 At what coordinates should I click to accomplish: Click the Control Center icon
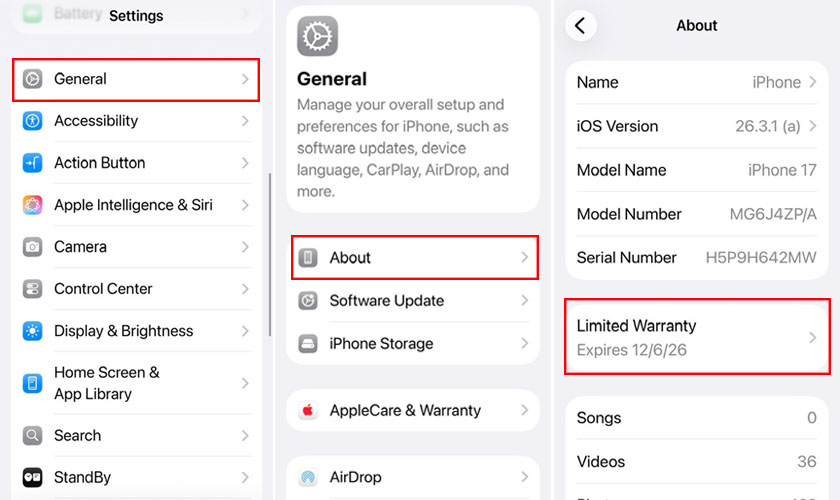(x=32, y=289)
